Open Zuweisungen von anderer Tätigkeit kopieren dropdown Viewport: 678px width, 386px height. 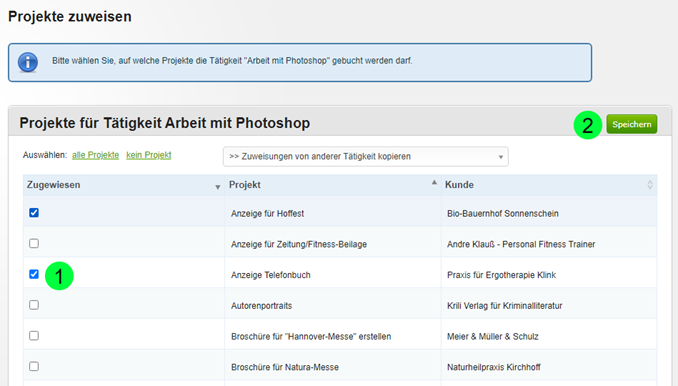[365, 156]
